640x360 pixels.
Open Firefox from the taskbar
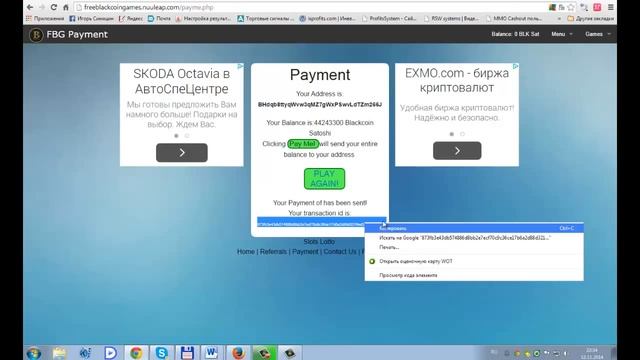click(238, 353)
